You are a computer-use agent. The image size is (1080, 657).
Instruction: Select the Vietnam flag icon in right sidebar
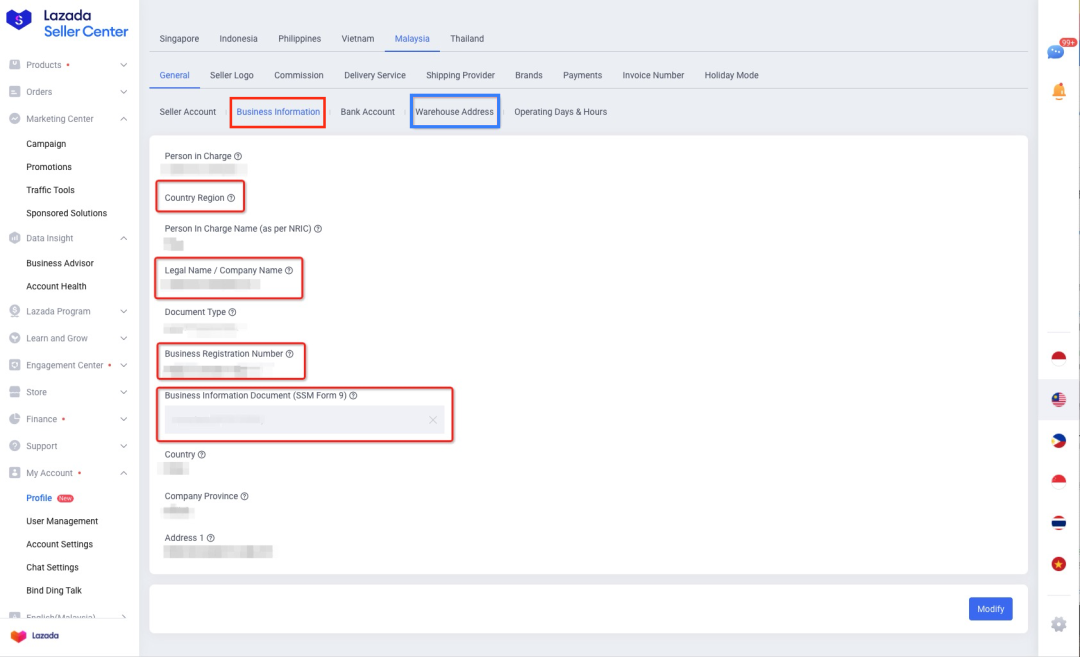[x=1059, y=564]
